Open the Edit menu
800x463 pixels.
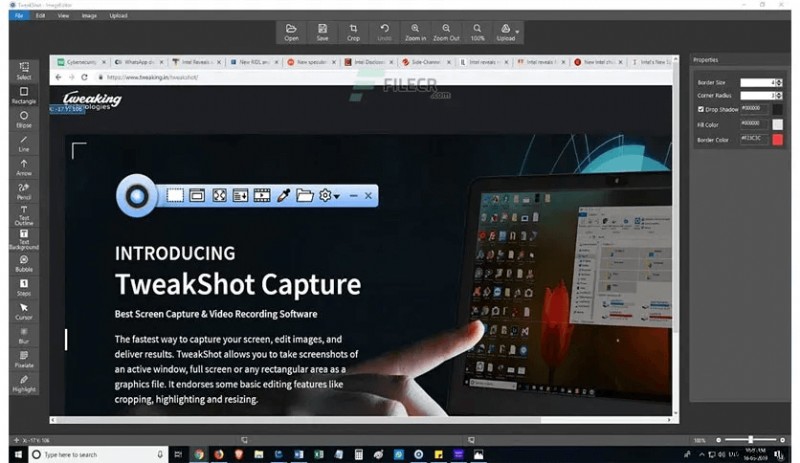click(40, 15)
